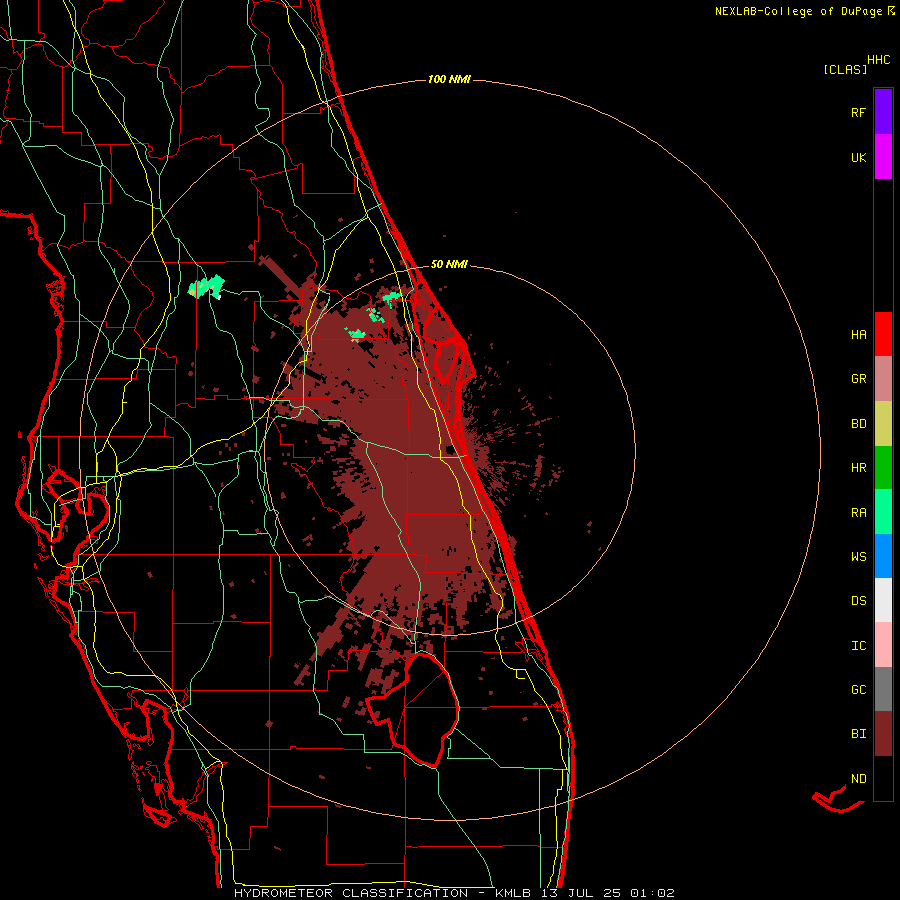Click the "01:02" timestamp text
This screenshot has height=900, width=900.
(x=652, y=893)
